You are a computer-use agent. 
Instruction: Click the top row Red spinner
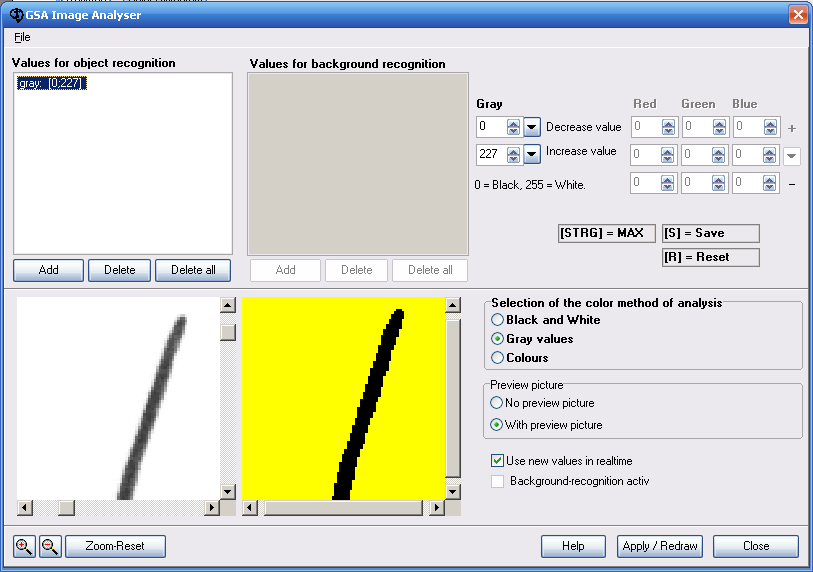pyautogui.click(x=668, y=127)
